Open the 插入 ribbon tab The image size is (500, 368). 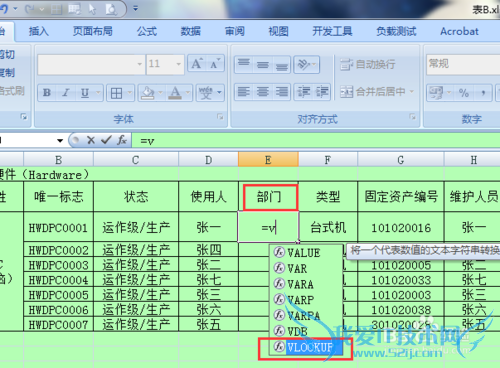39,31
